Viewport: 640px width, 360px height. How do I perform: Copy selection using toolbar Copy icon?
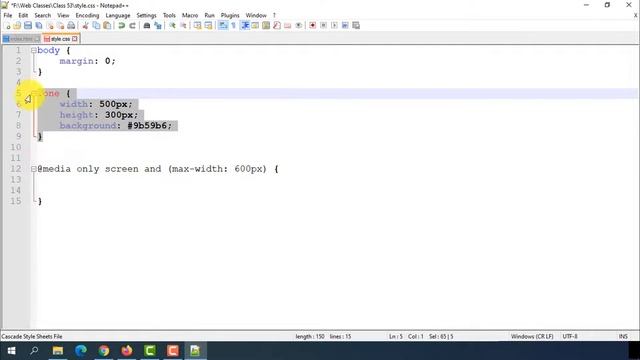(96, 26)
